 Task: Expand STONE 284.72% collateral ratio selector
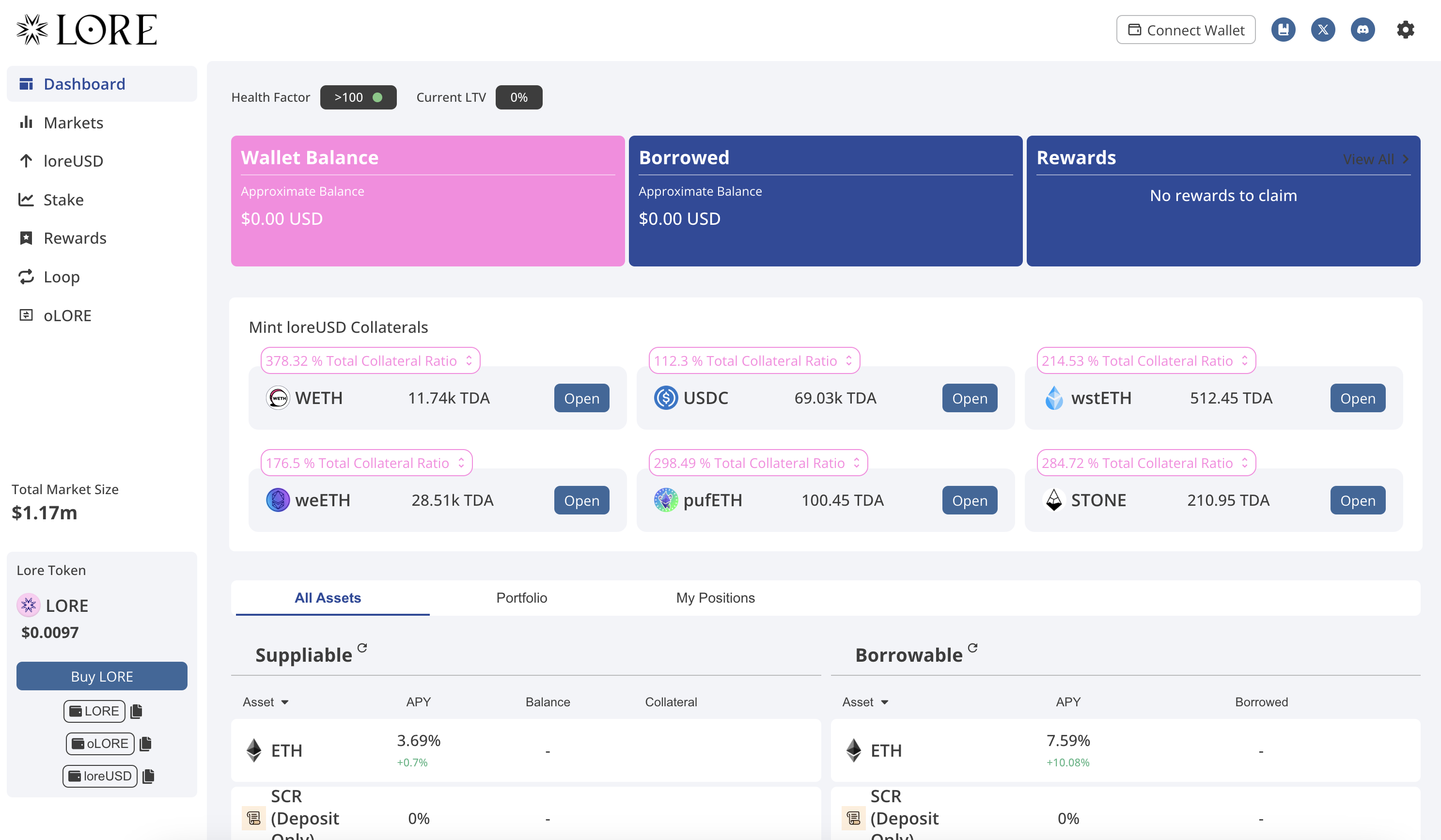tap(1146, 463)
